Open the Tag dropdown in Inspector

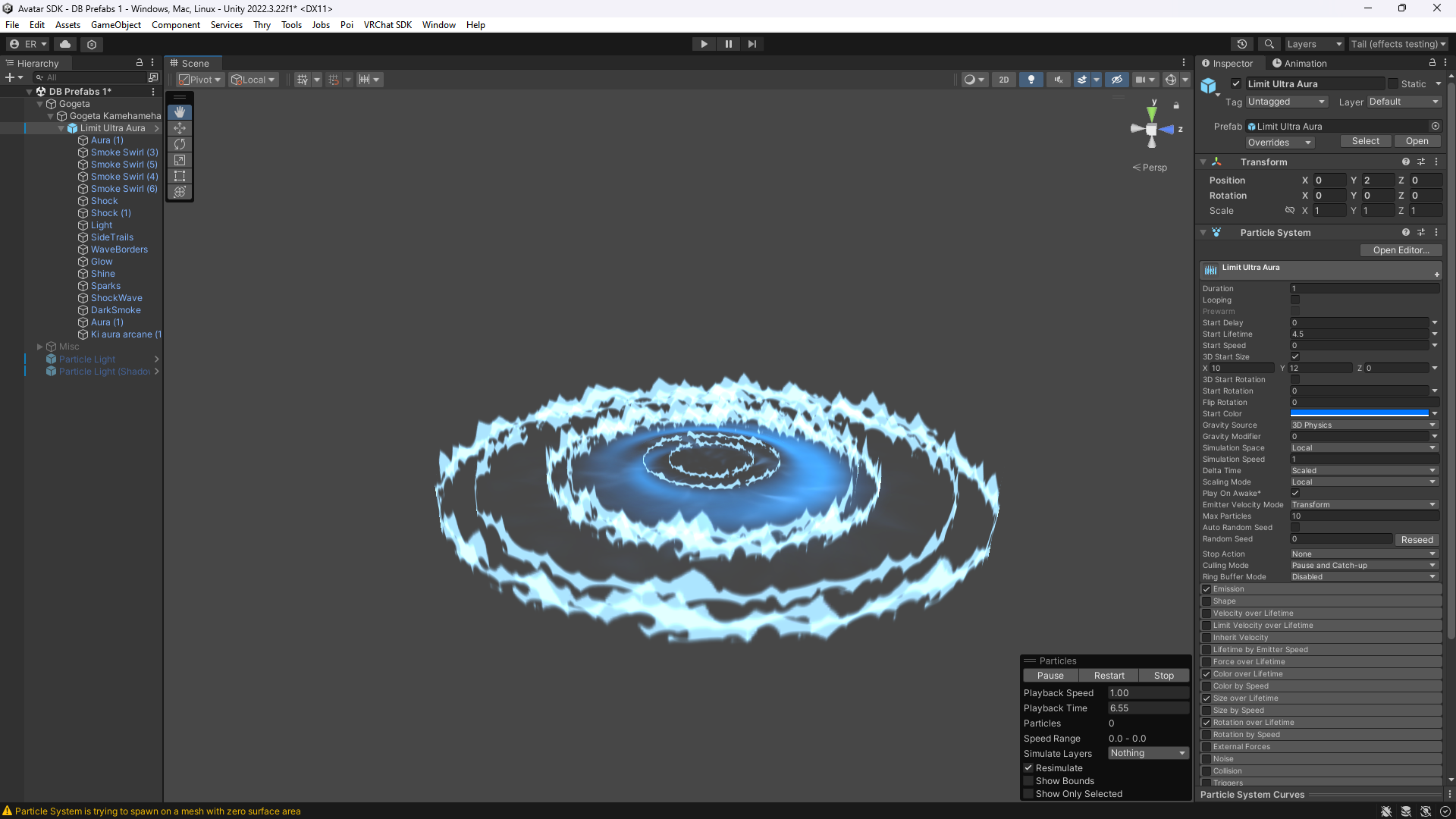1285,101
